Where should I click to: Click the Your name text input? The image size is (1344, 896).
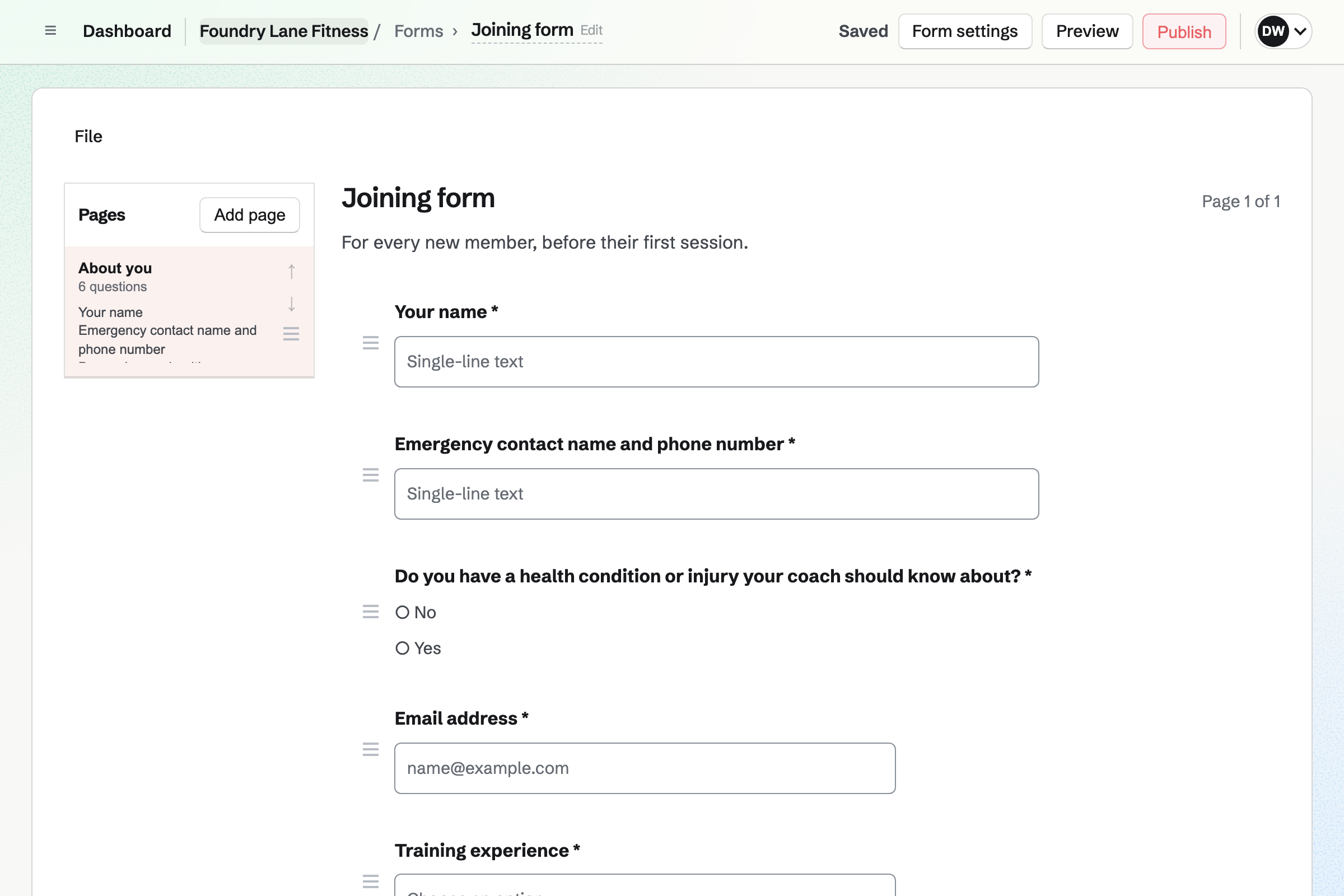click(x=717, y=362)
